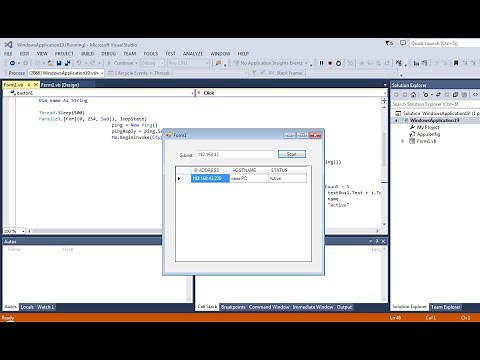Open the DEBUG menu
This screenshot has height=360, width=480.
109,54
